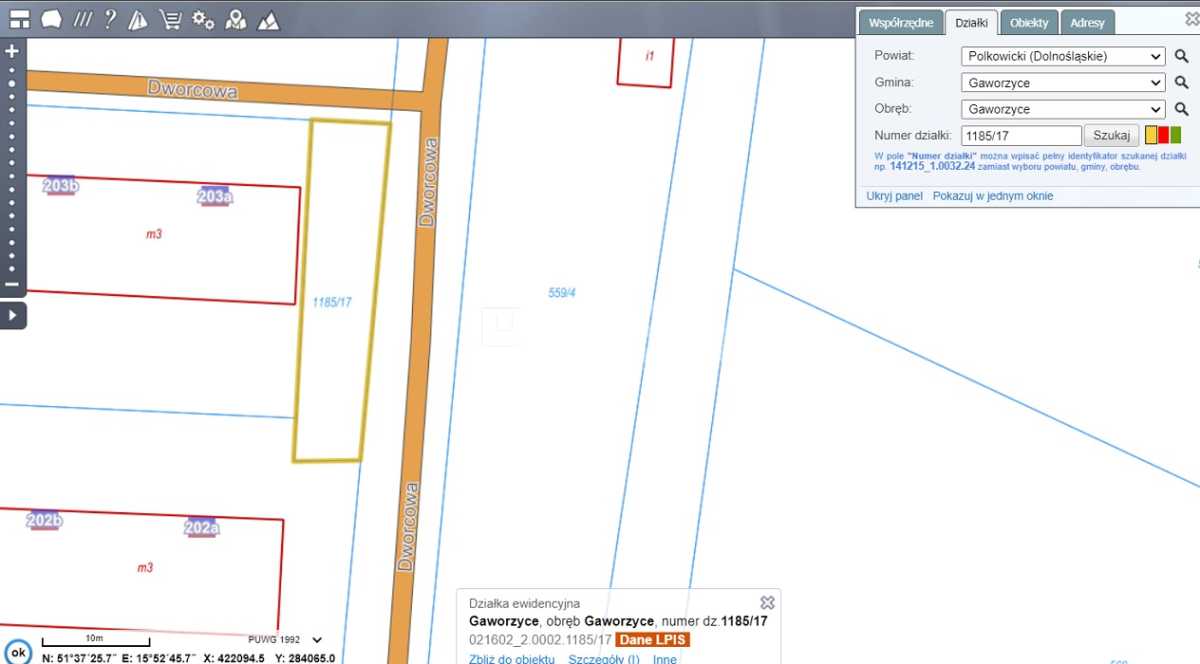Open the Gmina dropdown
The image size is (1200, 664).
(1062, 83)
